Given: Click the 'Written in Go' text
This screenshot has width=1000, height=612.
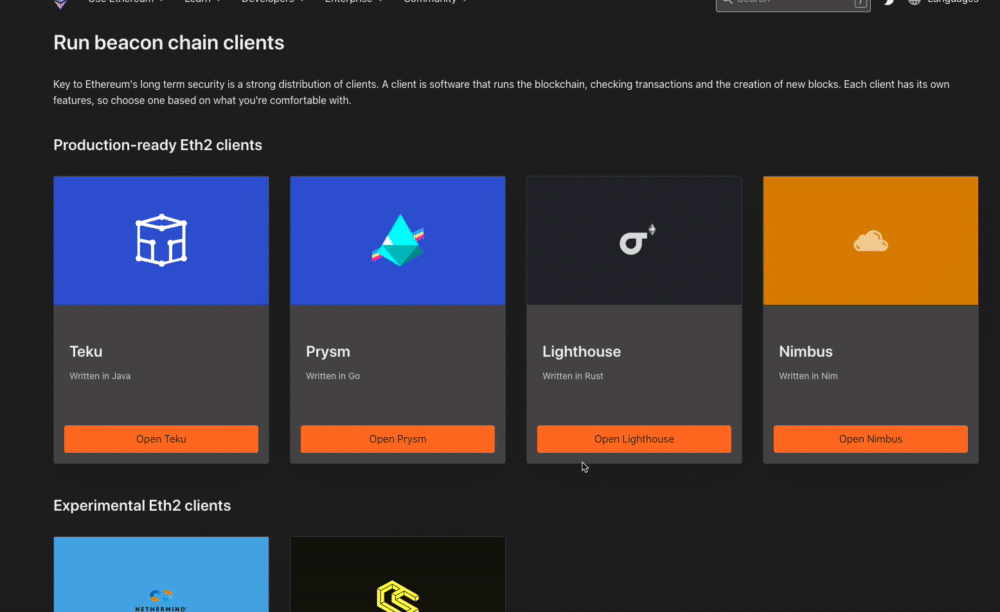Looking at the screenshot, I should [x=333, y=376].
